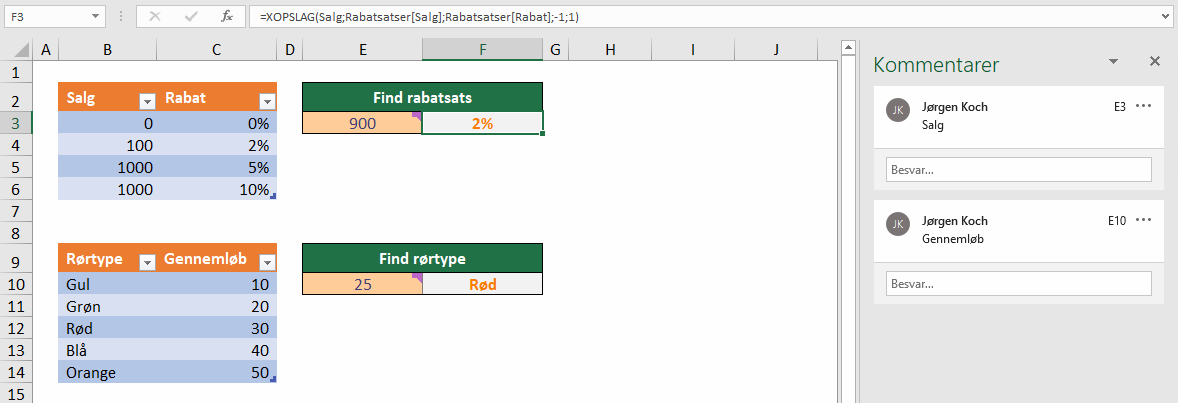Select column H header
Viewport: 1178px width, 403px height.
pyautogui.click(x=610, y=50)
